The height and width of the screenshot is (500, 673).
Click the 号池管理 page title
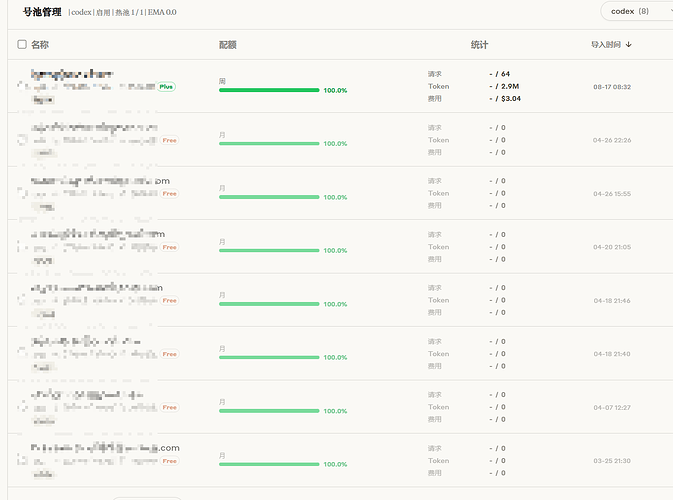(42, 12)
